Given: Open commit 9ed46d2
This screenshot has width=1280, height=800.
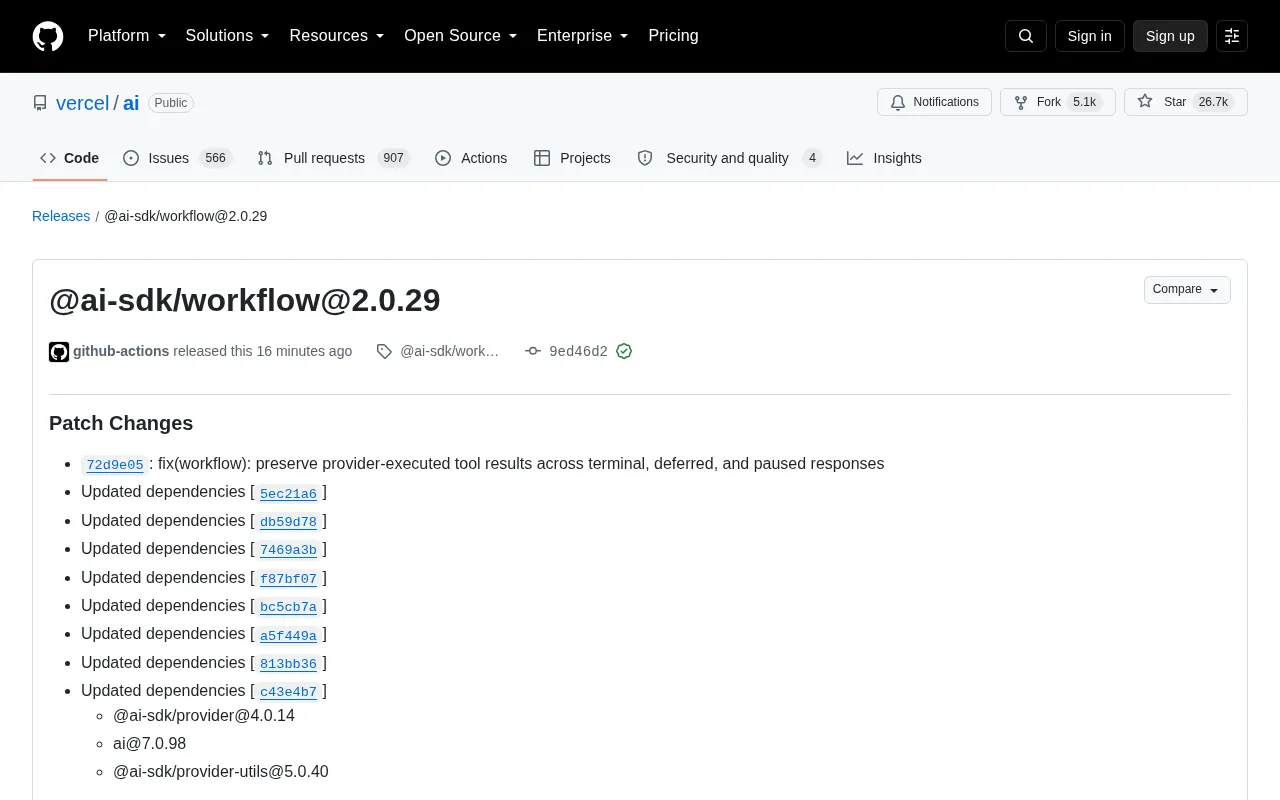Looking at the screenshot, I should 578,351.
